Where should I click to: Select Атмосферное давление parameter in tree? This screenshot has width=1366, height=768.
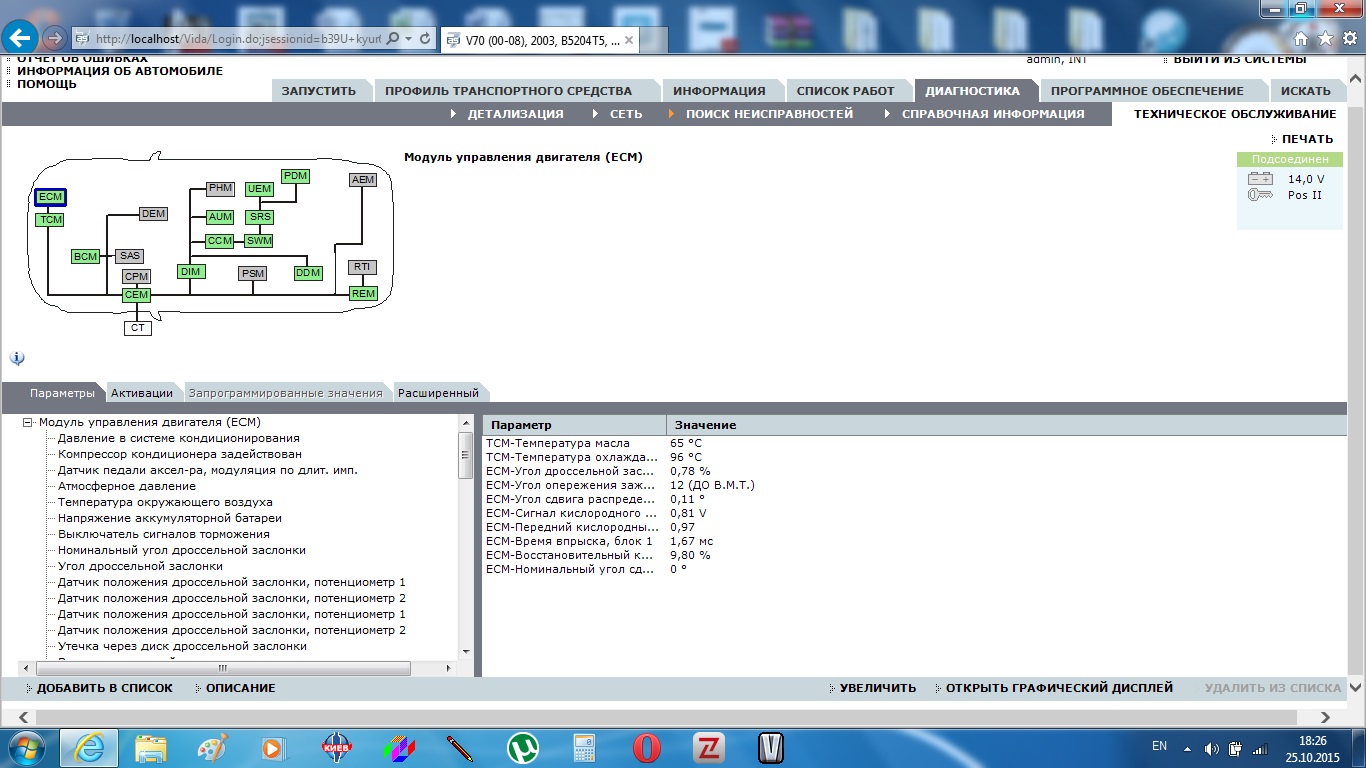click(126, 486)
